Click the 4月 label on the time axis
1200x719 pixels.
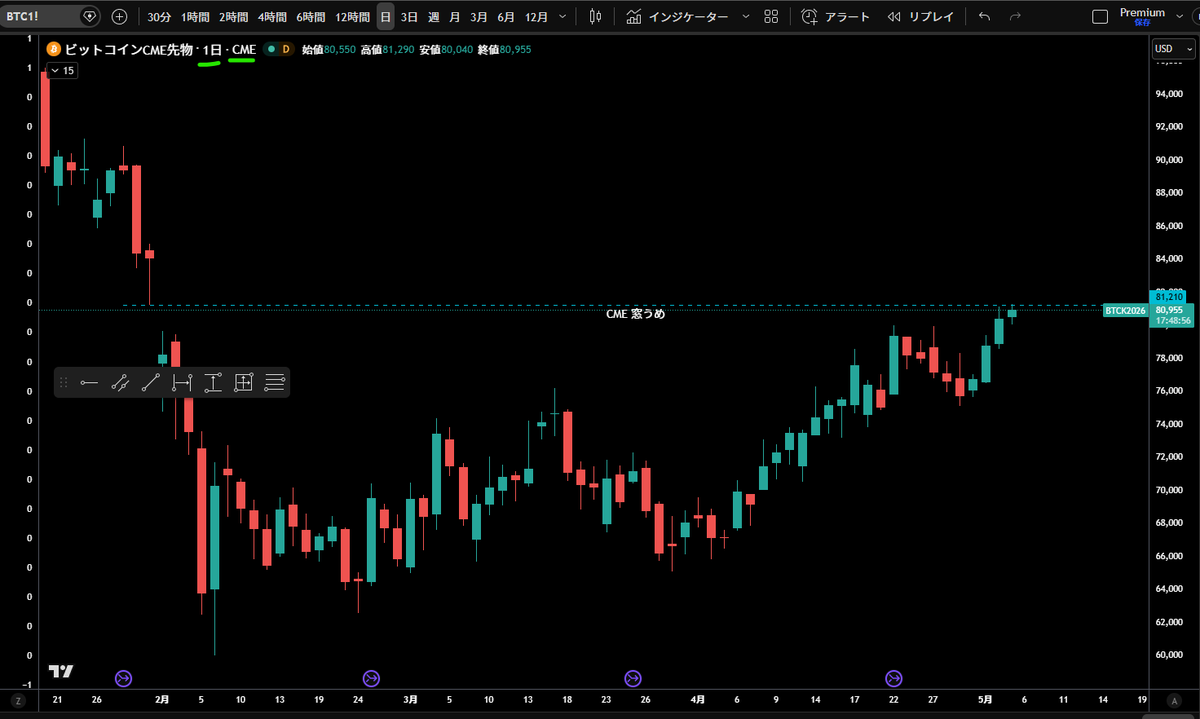[698, 700]
